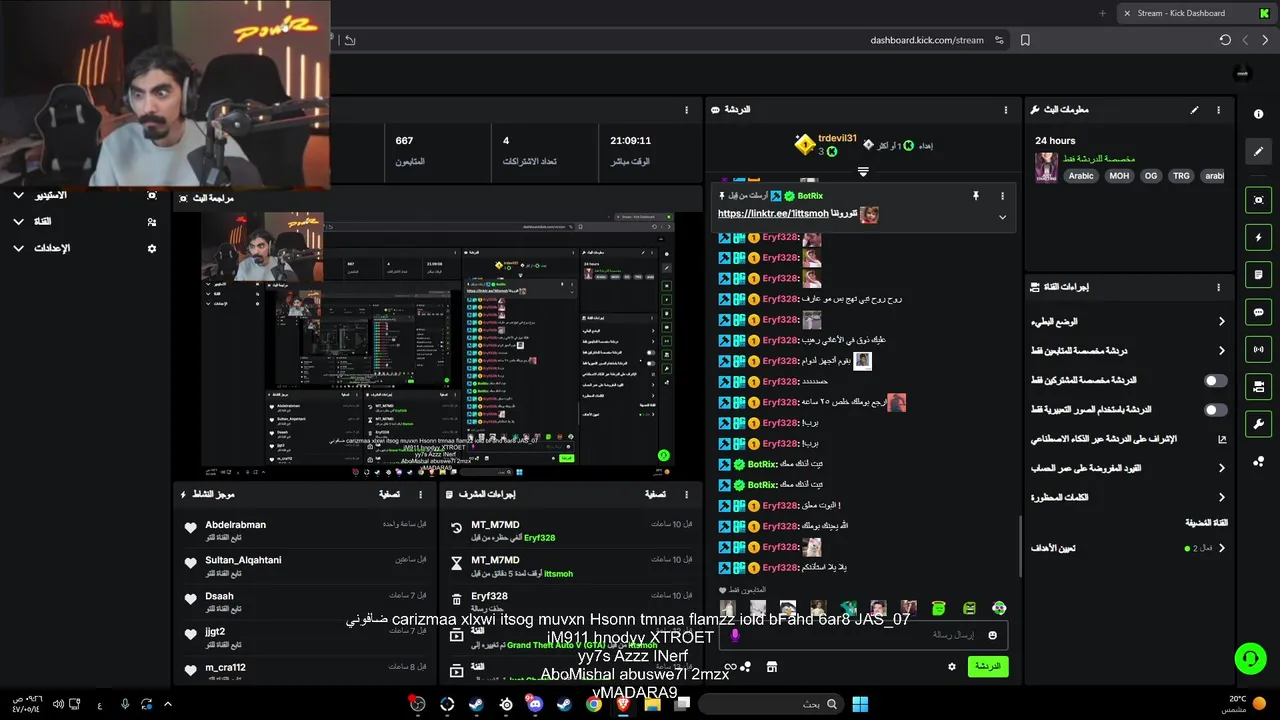Viewport: 1280px width, 720px height.
Task: Reload the dashboard.kick.com page
Action: coord(1225,40)
